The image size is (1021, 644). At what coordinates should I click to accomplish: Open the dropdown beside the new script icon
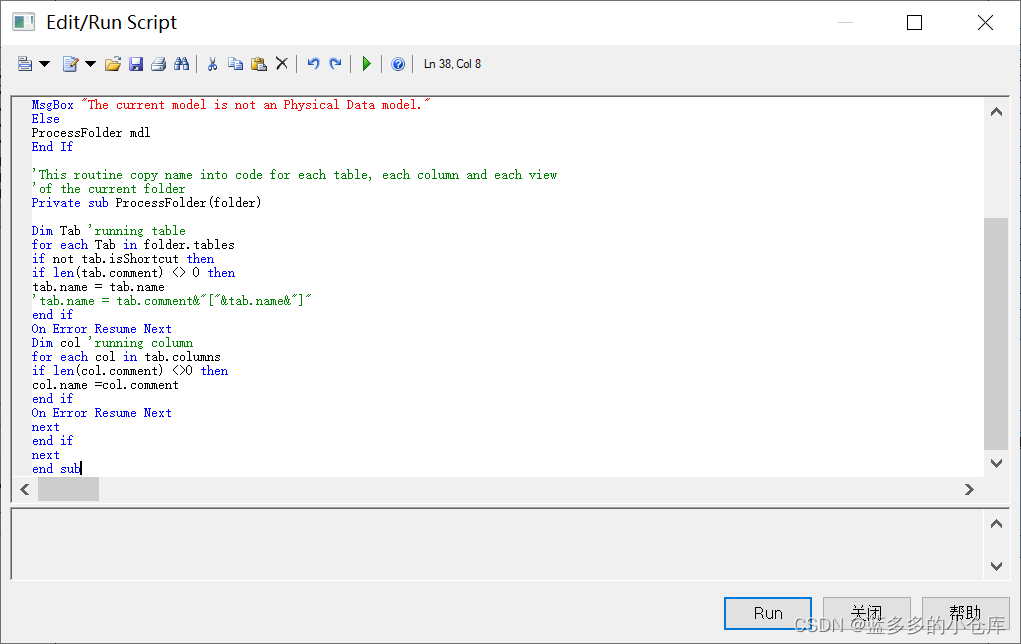42,64
